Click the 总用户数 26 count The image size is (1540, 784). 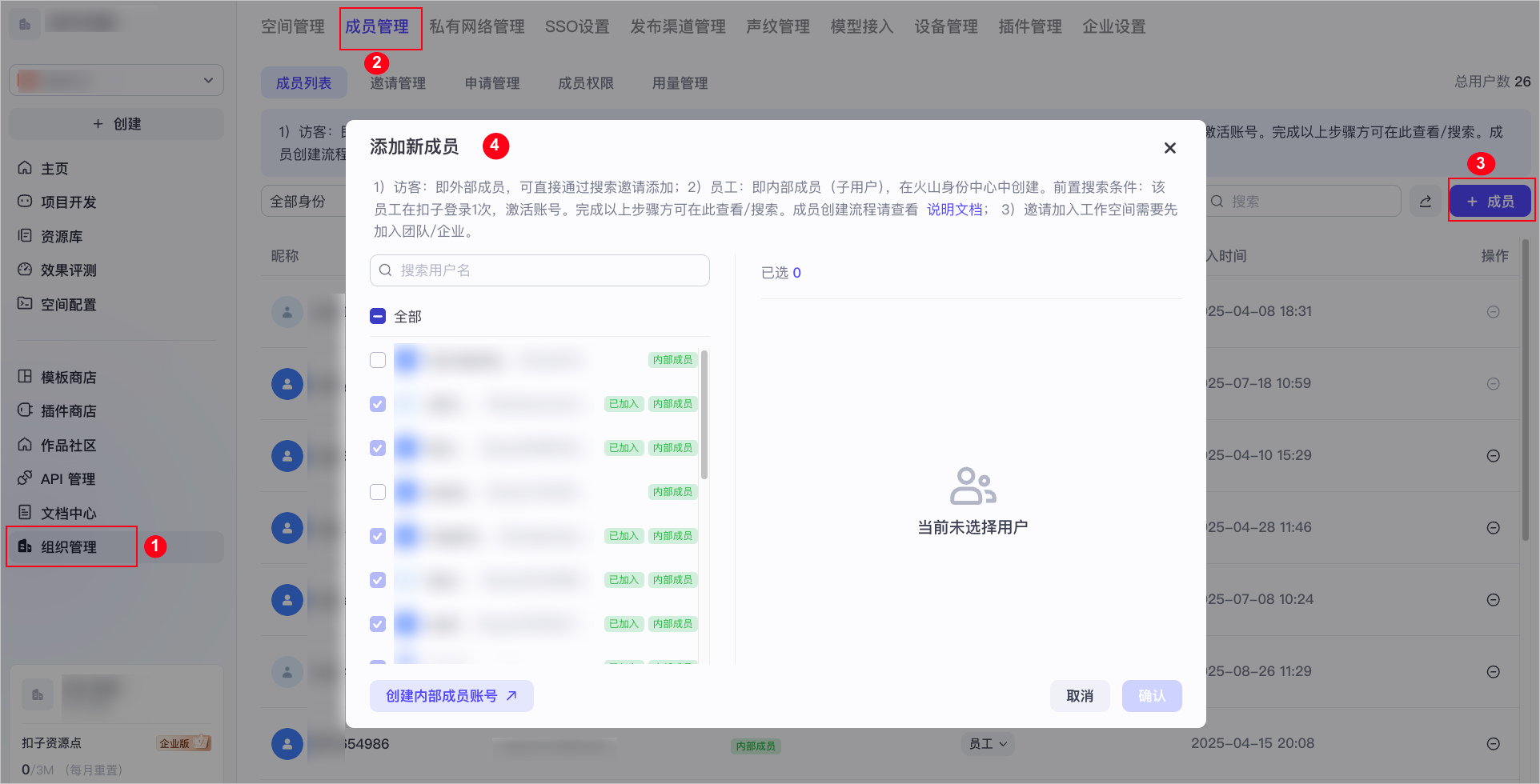[1493, 82]
